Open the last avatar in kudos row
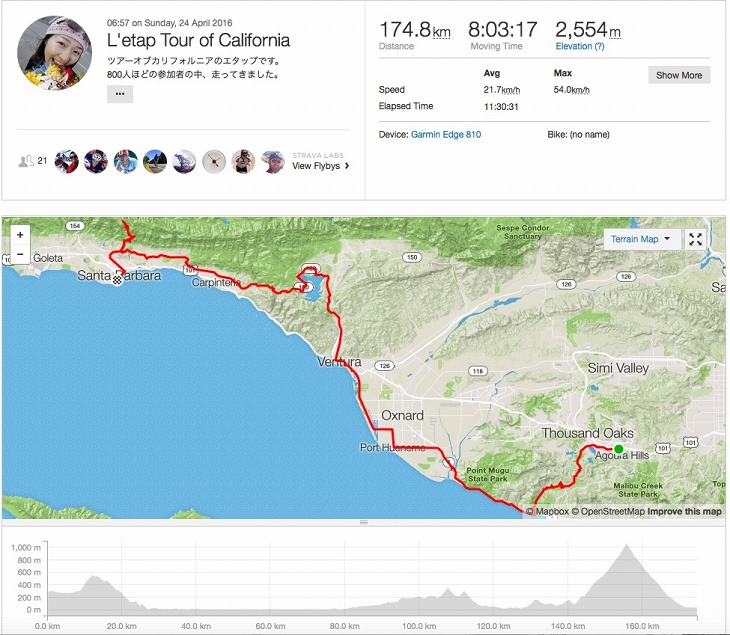Screen dimensions: 730x635 273,162
